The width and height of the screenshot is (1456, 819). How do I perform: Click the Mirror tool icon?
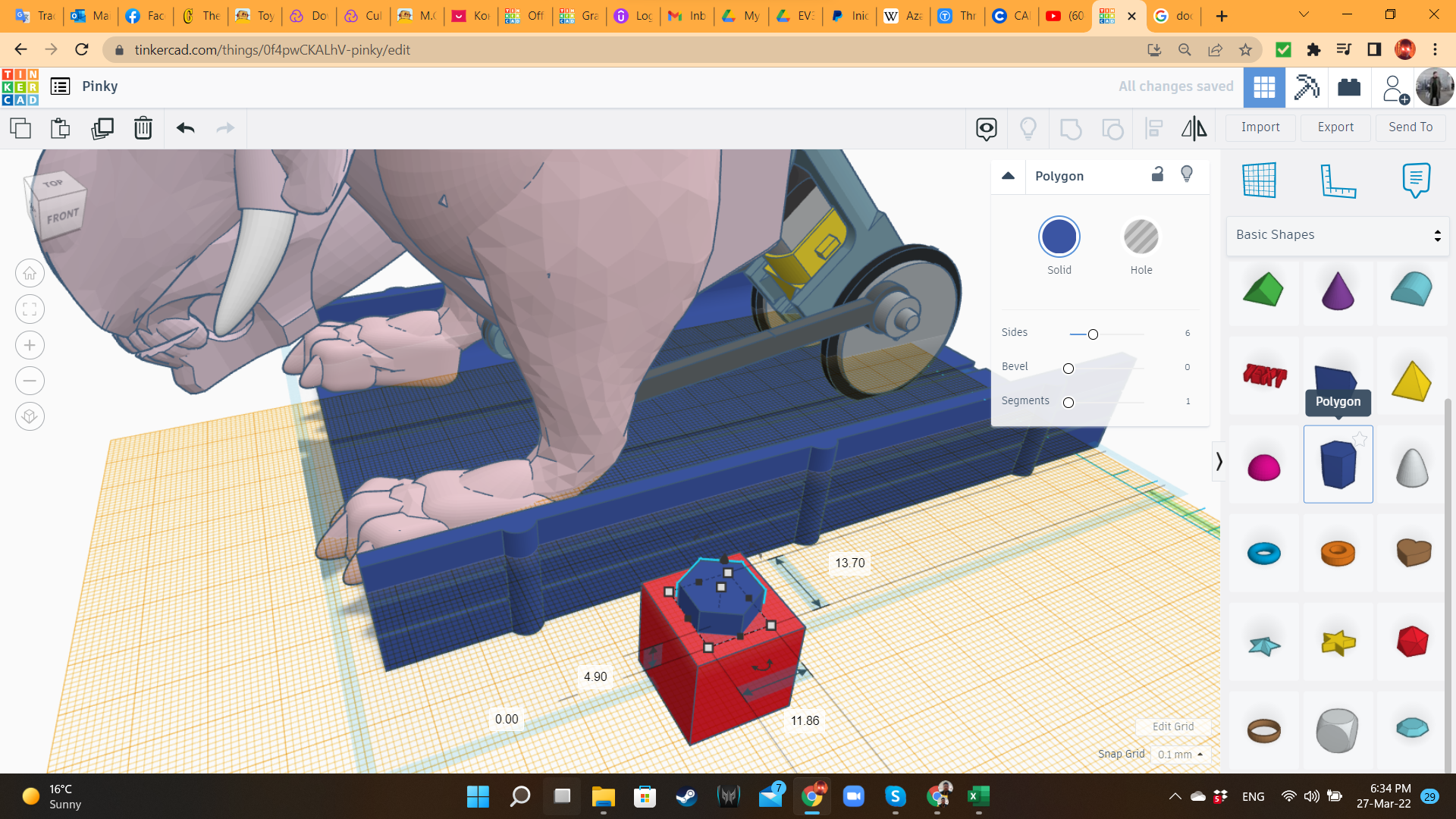(x=1194, y=129)
